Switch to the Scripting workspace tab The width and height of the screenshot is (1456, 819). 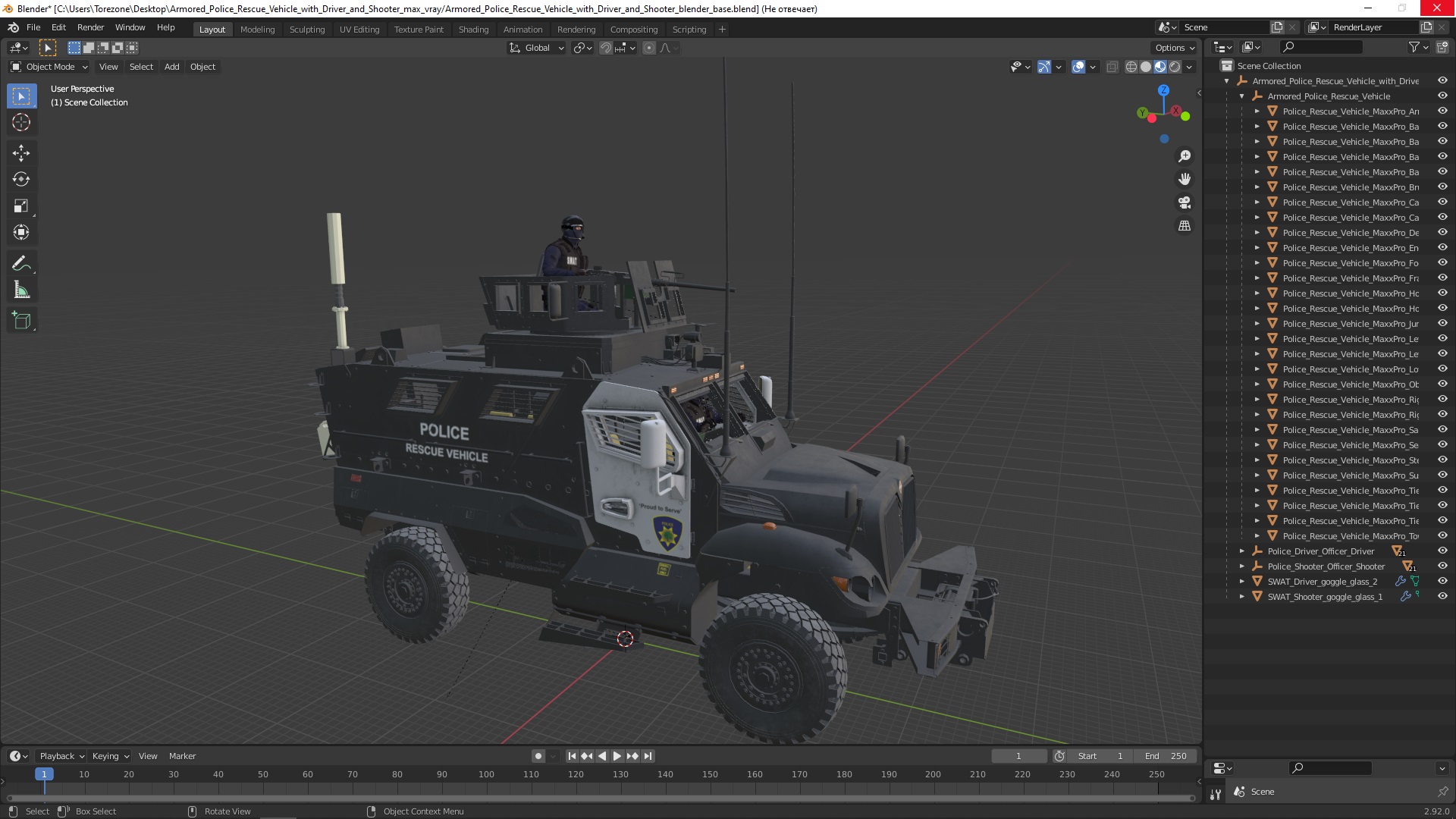(689, 30)
